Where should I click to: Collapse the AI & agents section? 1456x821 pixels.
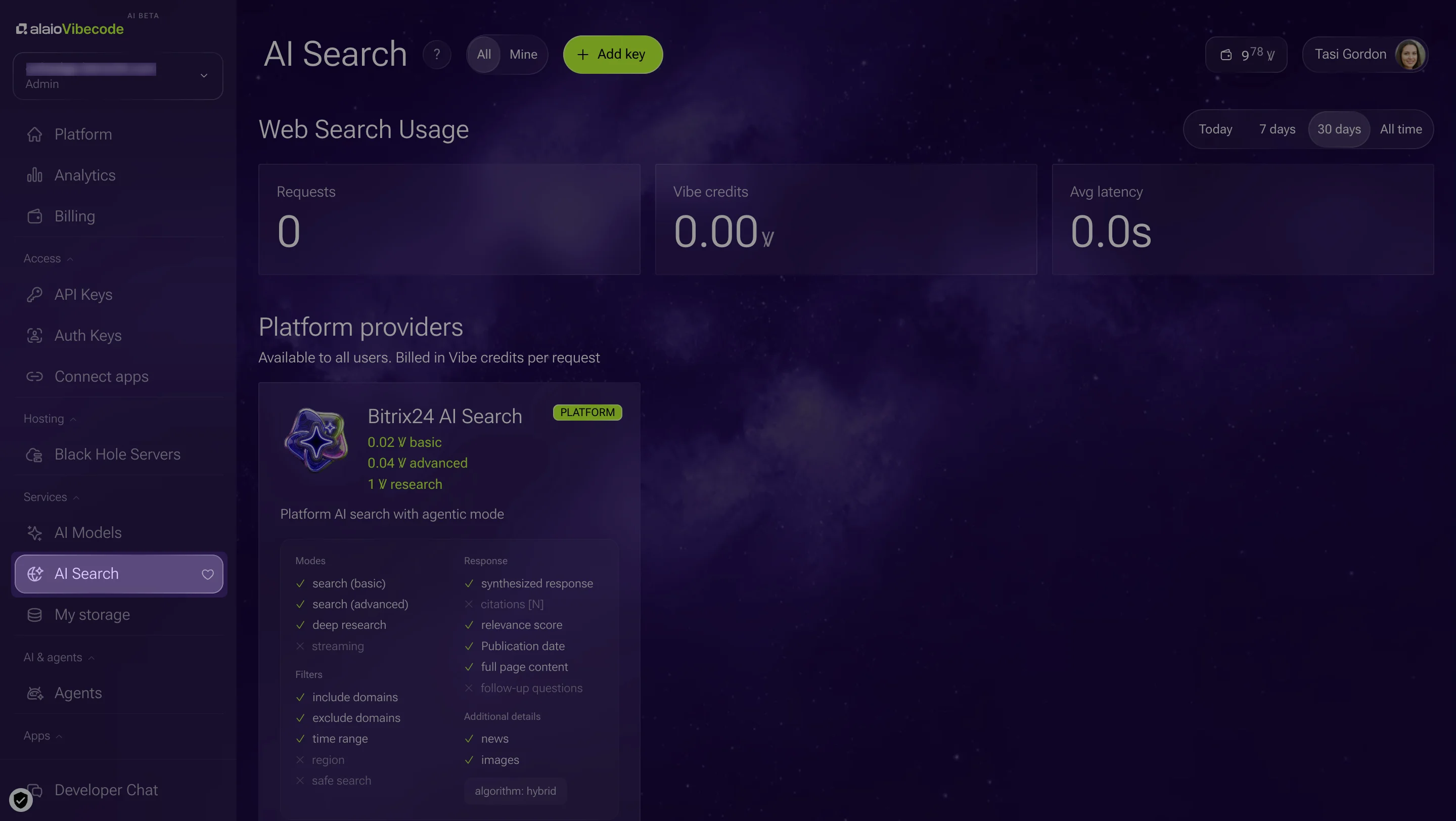click(x=59, y=657)
